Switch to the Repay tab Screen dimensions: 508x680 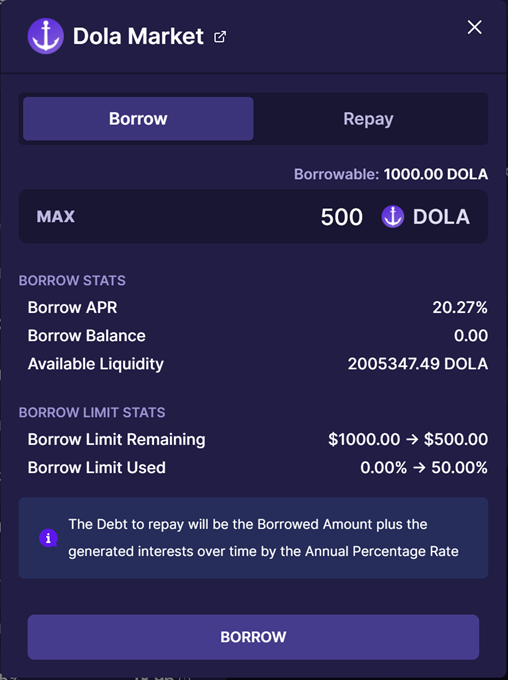[x=368, y=119]
